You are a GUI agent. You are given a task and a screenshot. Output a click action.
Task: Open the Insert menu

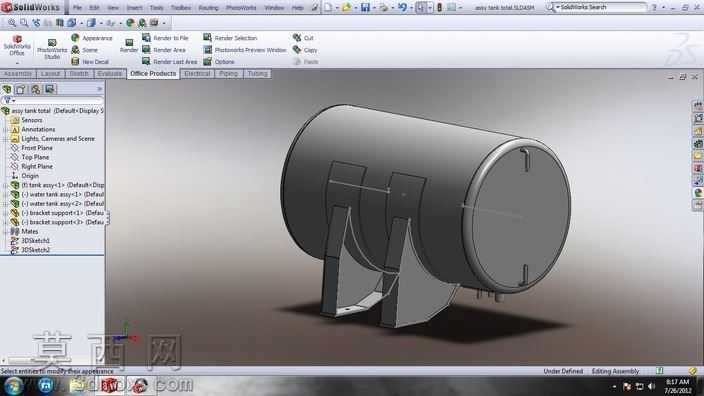134,8
